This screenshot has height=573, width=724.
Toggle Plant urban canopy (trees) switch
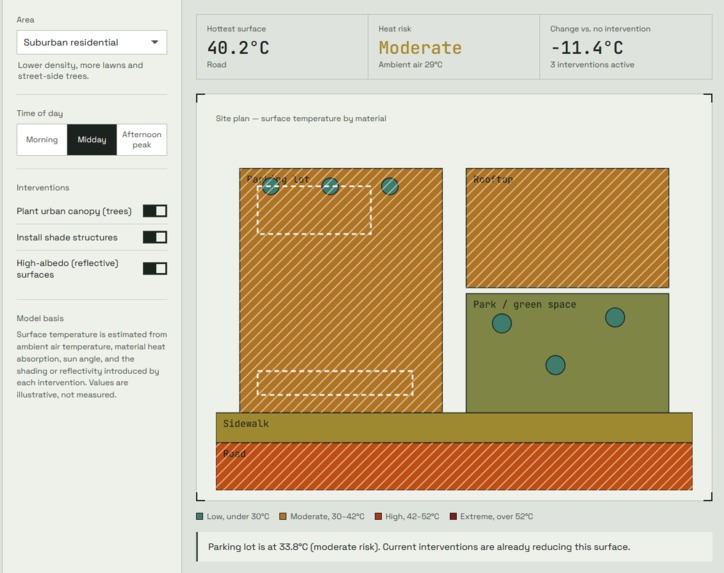(x=155, y=211)
